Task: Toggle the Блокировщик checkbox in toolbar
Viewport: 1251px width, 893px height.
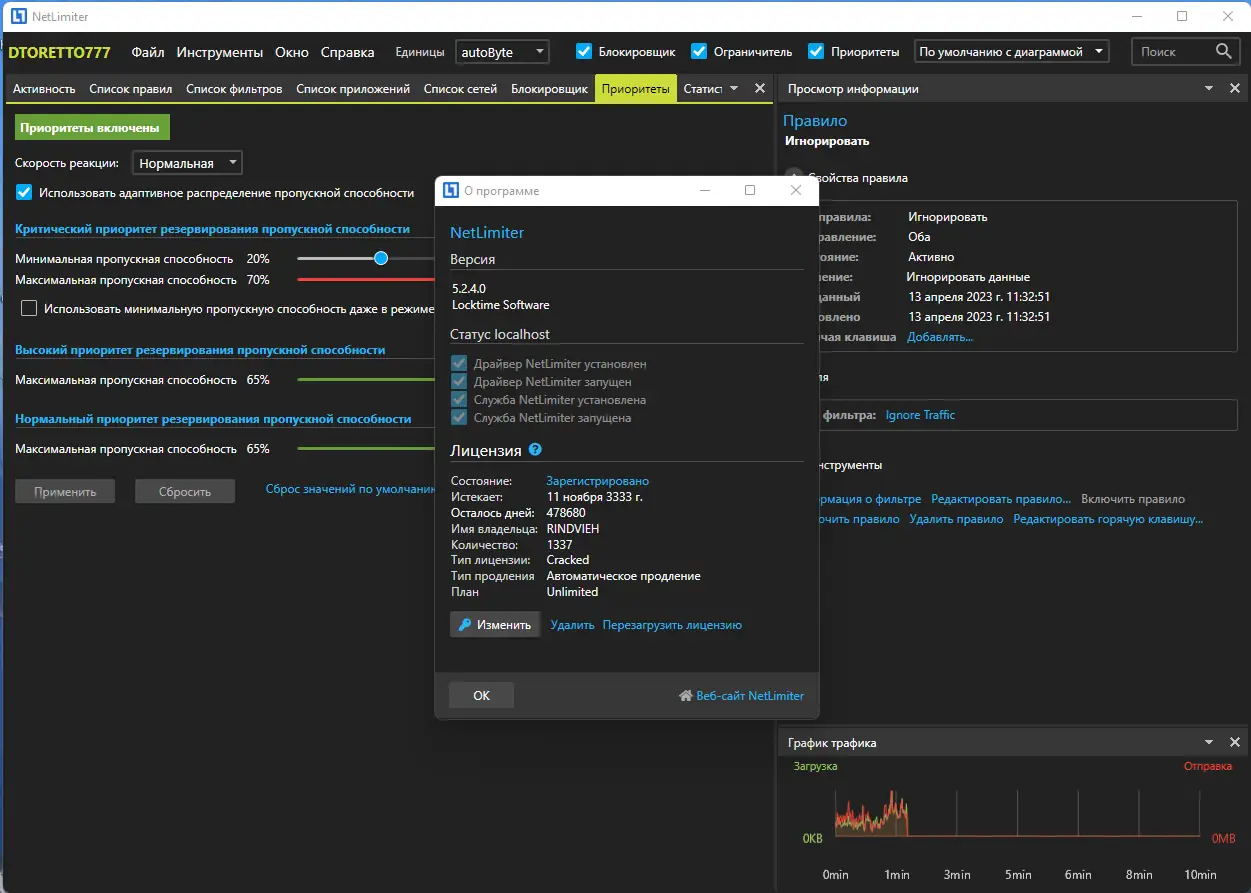Action: click(584, 52)
